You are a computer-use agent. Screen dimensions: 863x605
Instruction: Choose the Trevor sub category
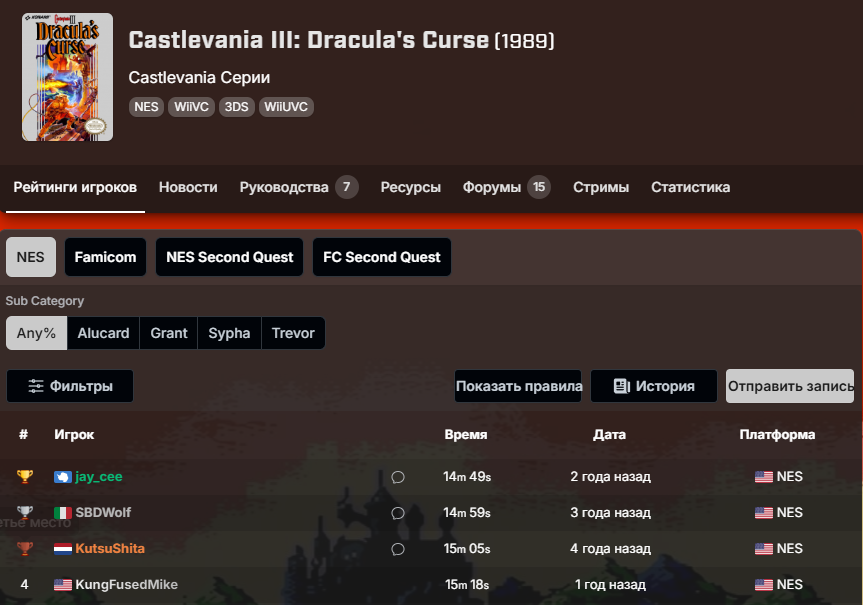click(x=293, y=333)
